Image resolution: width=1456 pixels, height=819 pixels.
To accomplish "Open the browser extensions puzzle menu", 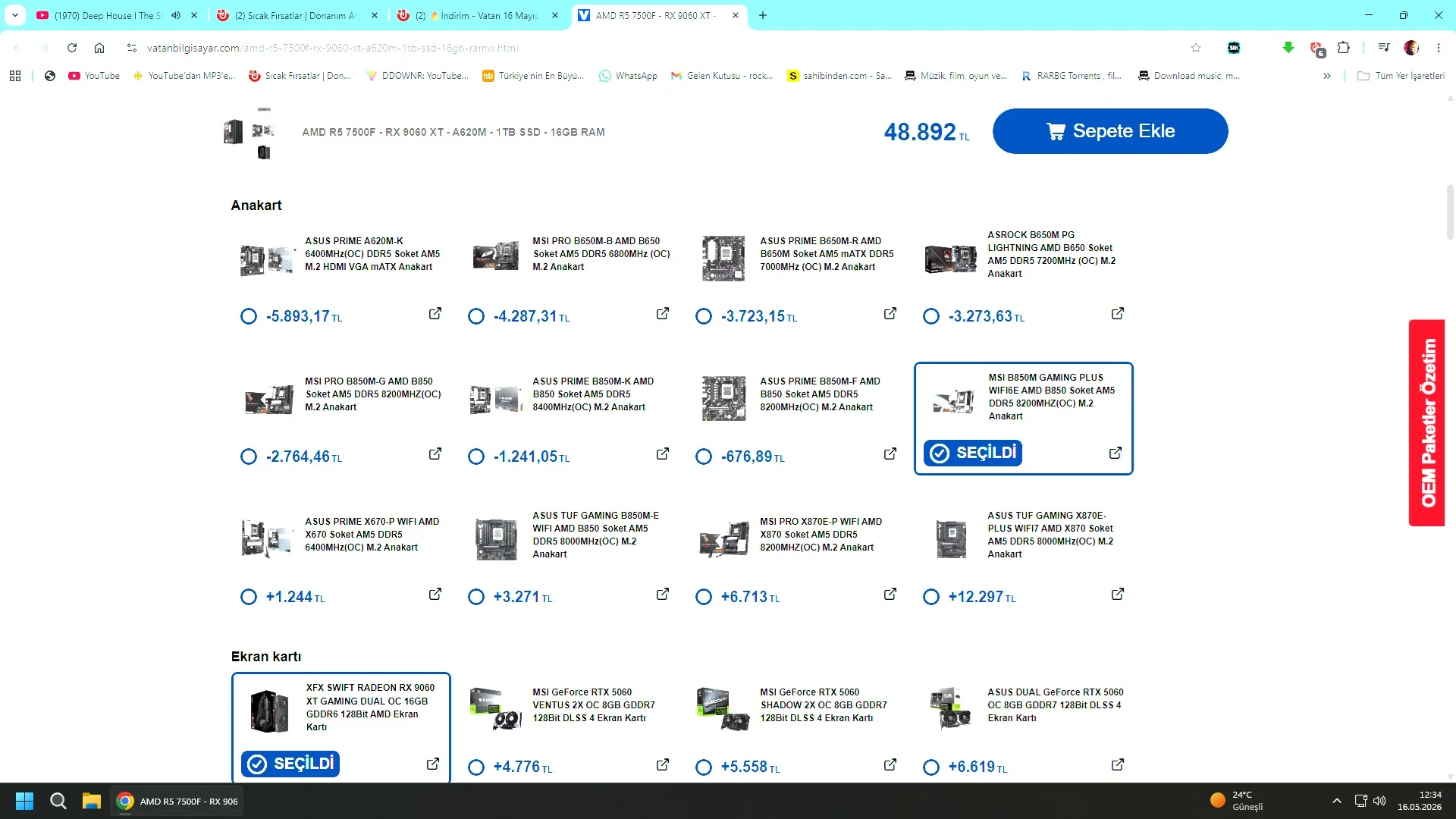I will 1343,48.
